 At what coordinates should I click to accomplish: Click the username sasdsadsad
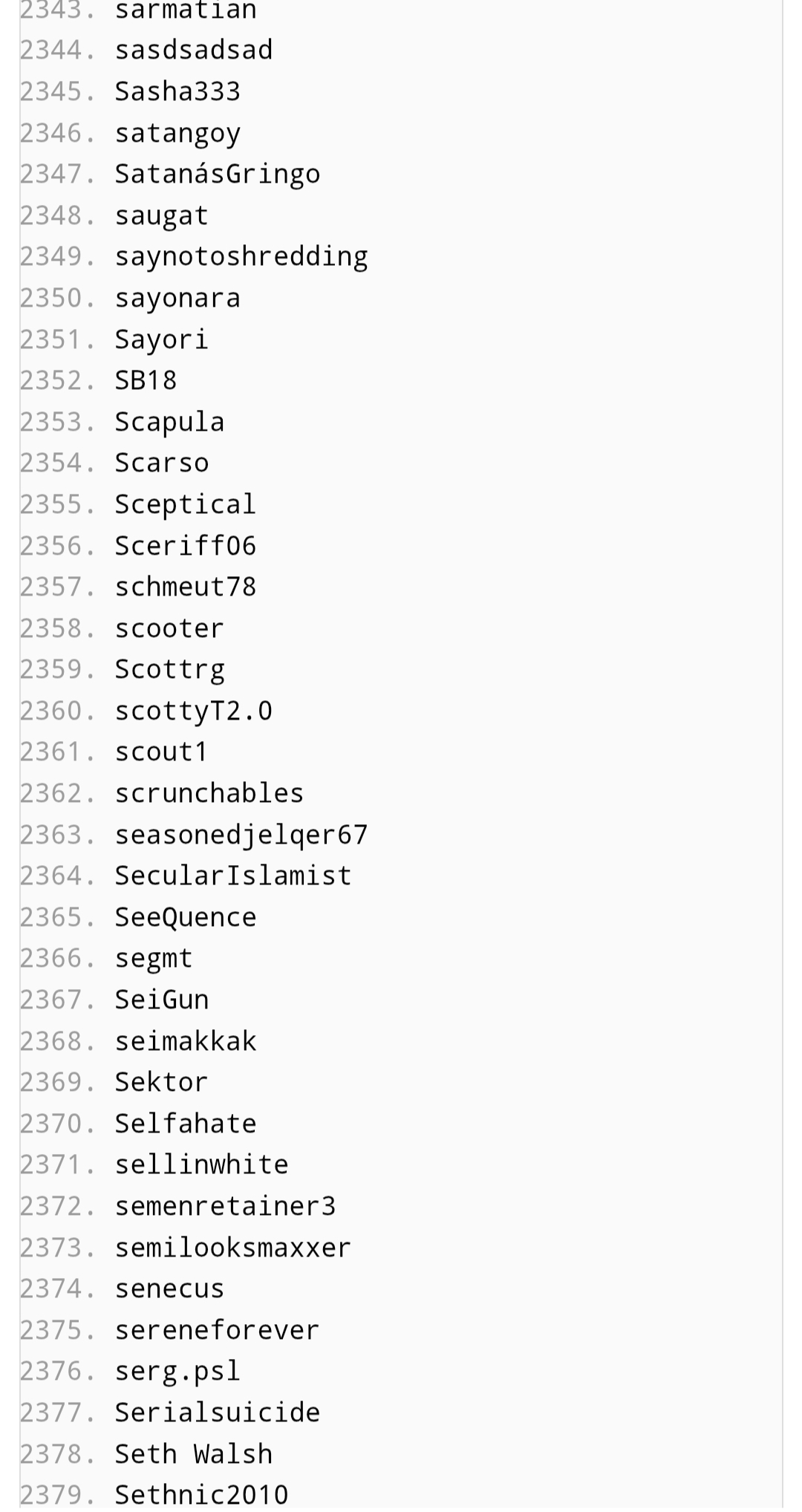click(194, 50)
